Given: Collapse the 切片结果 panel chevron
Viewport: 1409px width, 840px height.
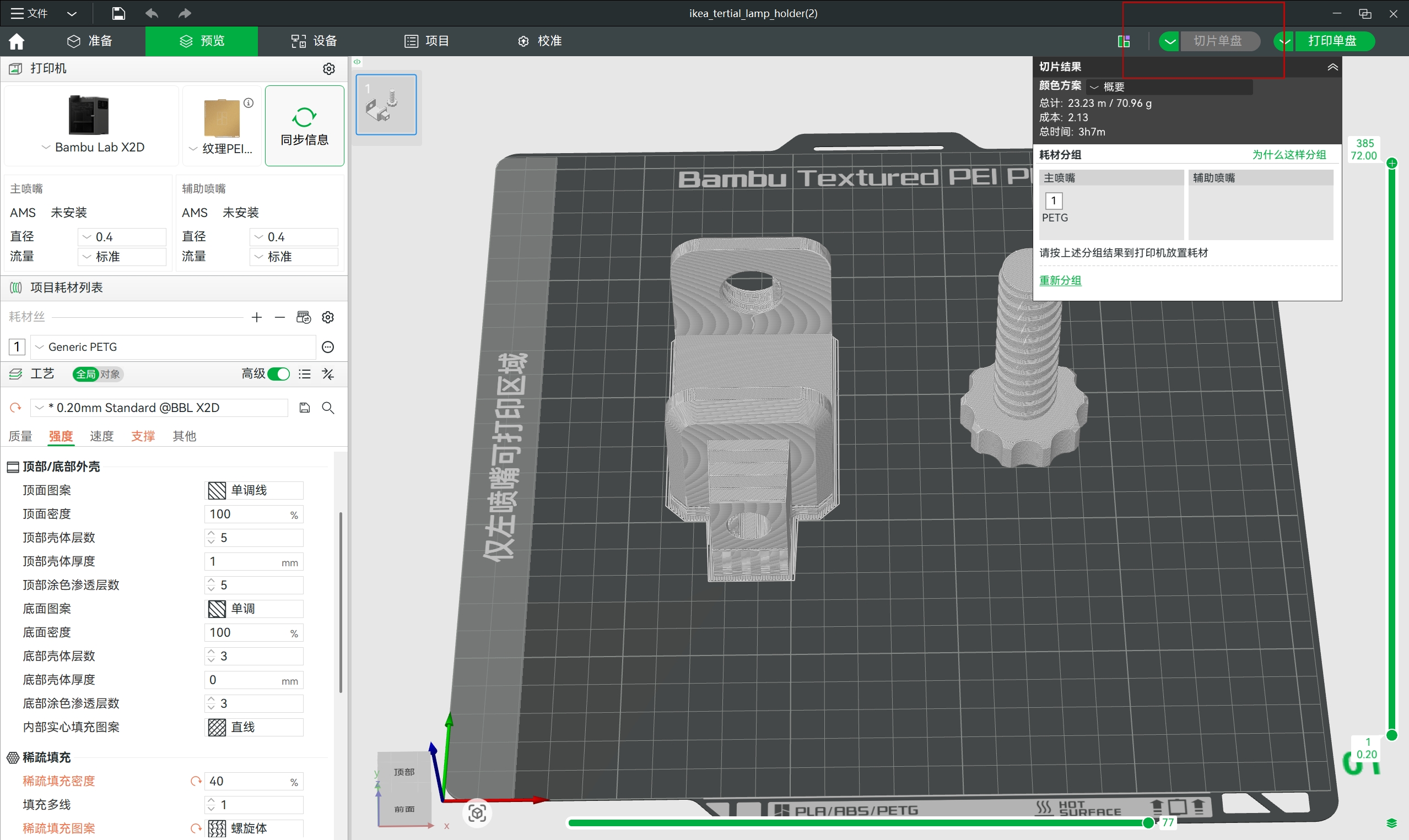Looking at the screenshot, I should [1332, 67].
